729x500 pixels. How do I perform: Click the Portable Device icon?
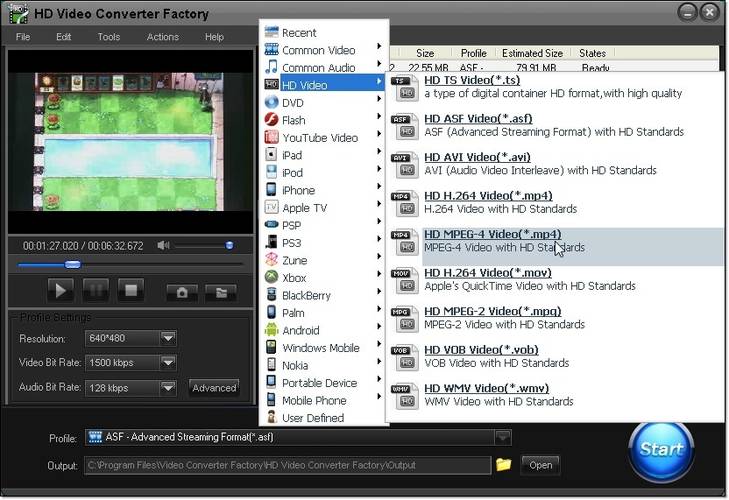coord(272,382)
